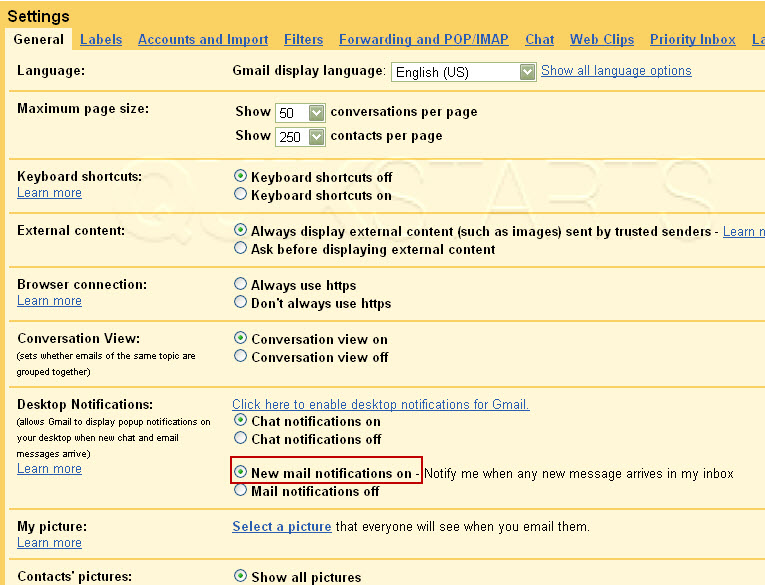Image resolution: width=765 pixels, height=585 pixels.
Task: Open the Labels settings tab
Action: coord(101,40)
